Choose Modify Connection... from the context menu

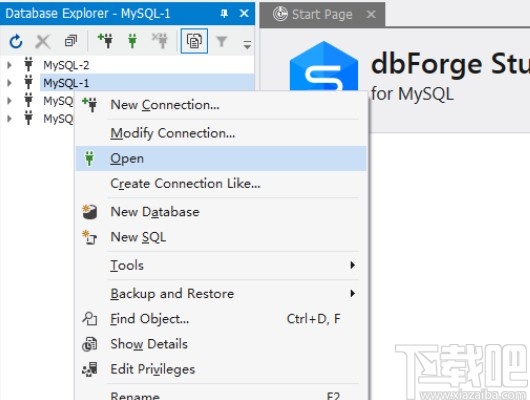pos(221,133)
